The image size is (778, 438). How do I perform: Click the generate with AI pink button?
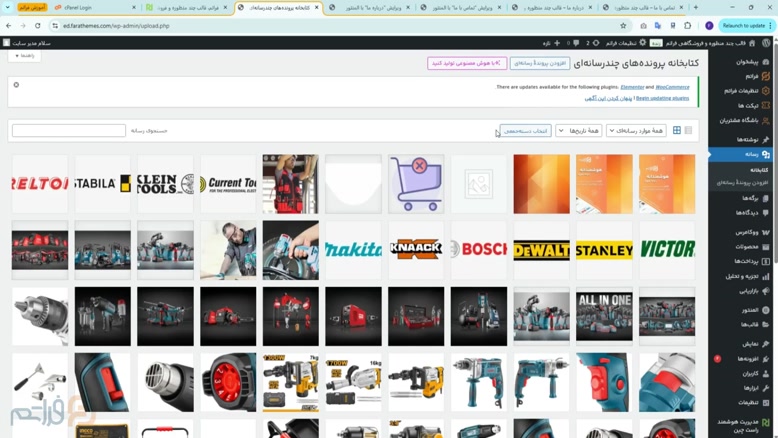point(467,63)
